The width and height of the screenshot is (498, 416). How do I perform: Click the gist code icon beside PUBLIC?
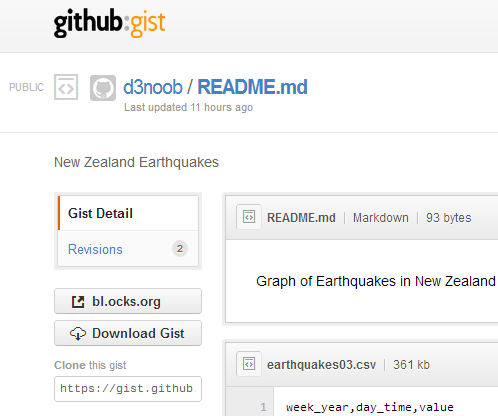[66, 87]
